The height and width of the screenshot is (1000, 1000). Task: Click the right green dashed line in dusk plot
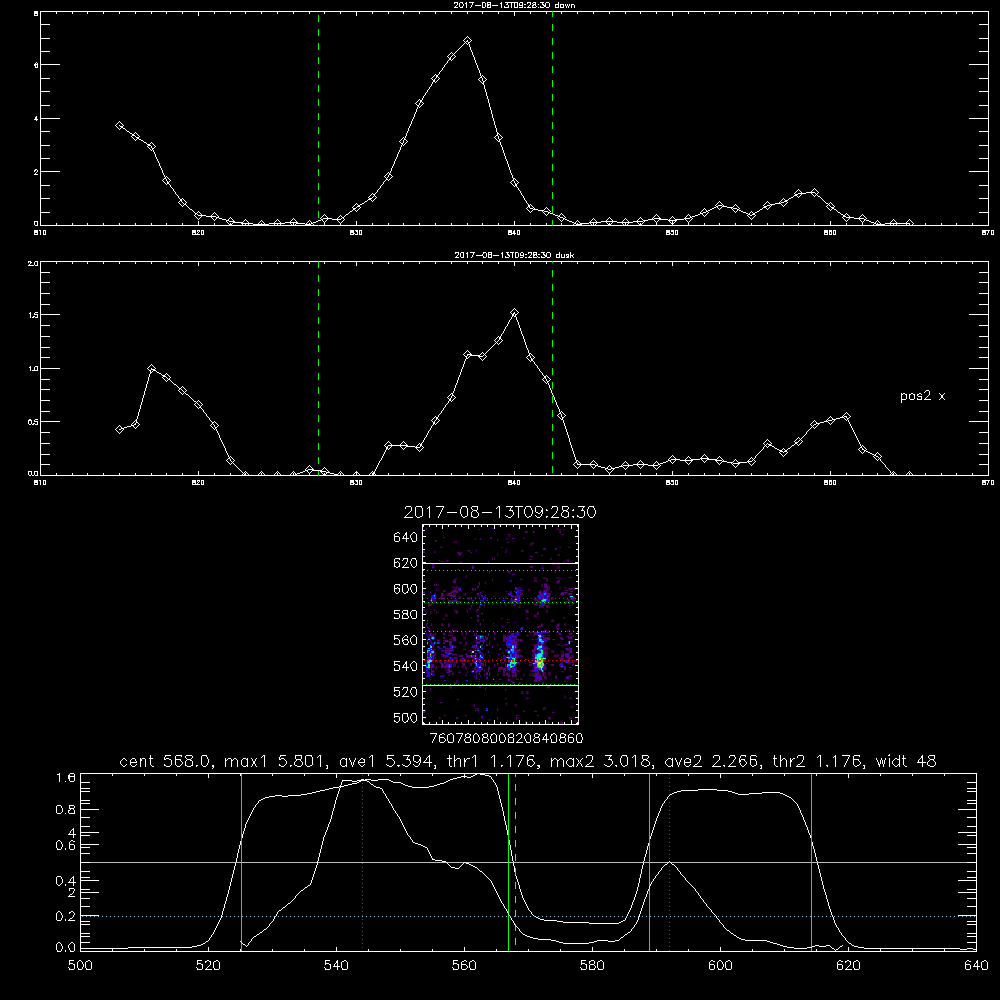[552, 368]
